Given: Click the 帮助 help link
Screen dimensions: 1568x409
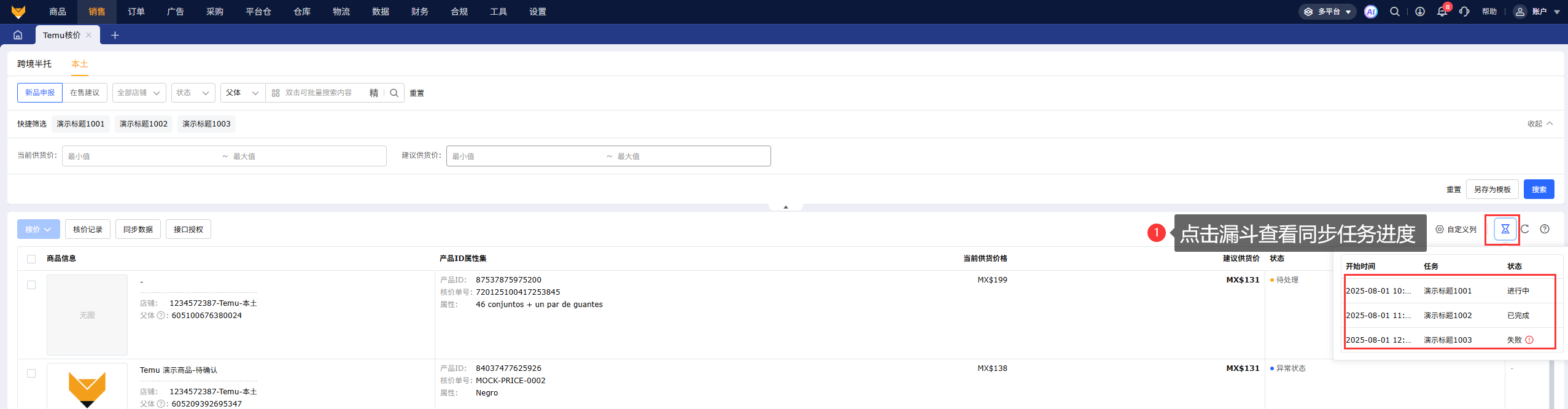Looking at the screenshot, I should (x=1489, y=12).
